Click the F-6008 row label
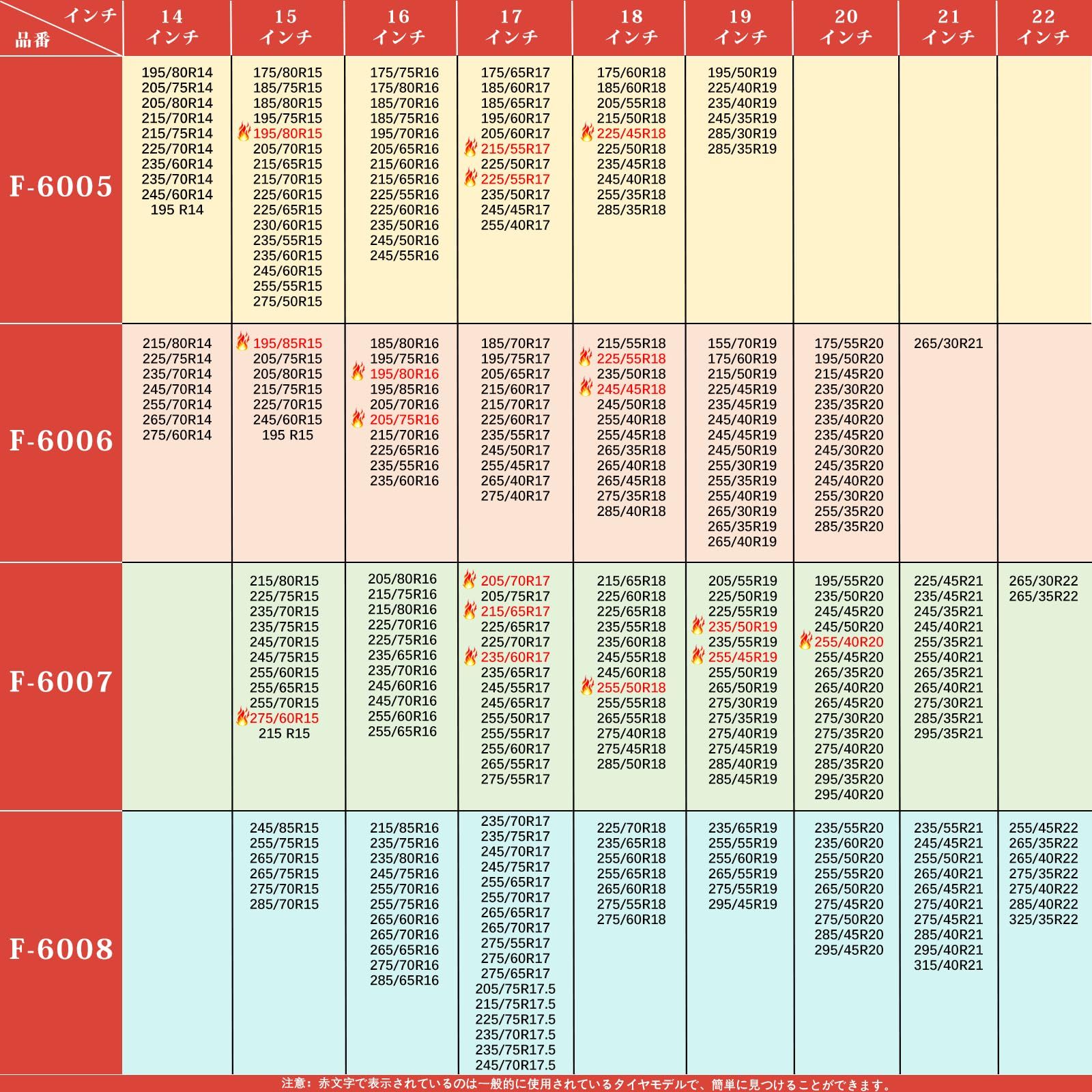 click(x=61, y=949)
